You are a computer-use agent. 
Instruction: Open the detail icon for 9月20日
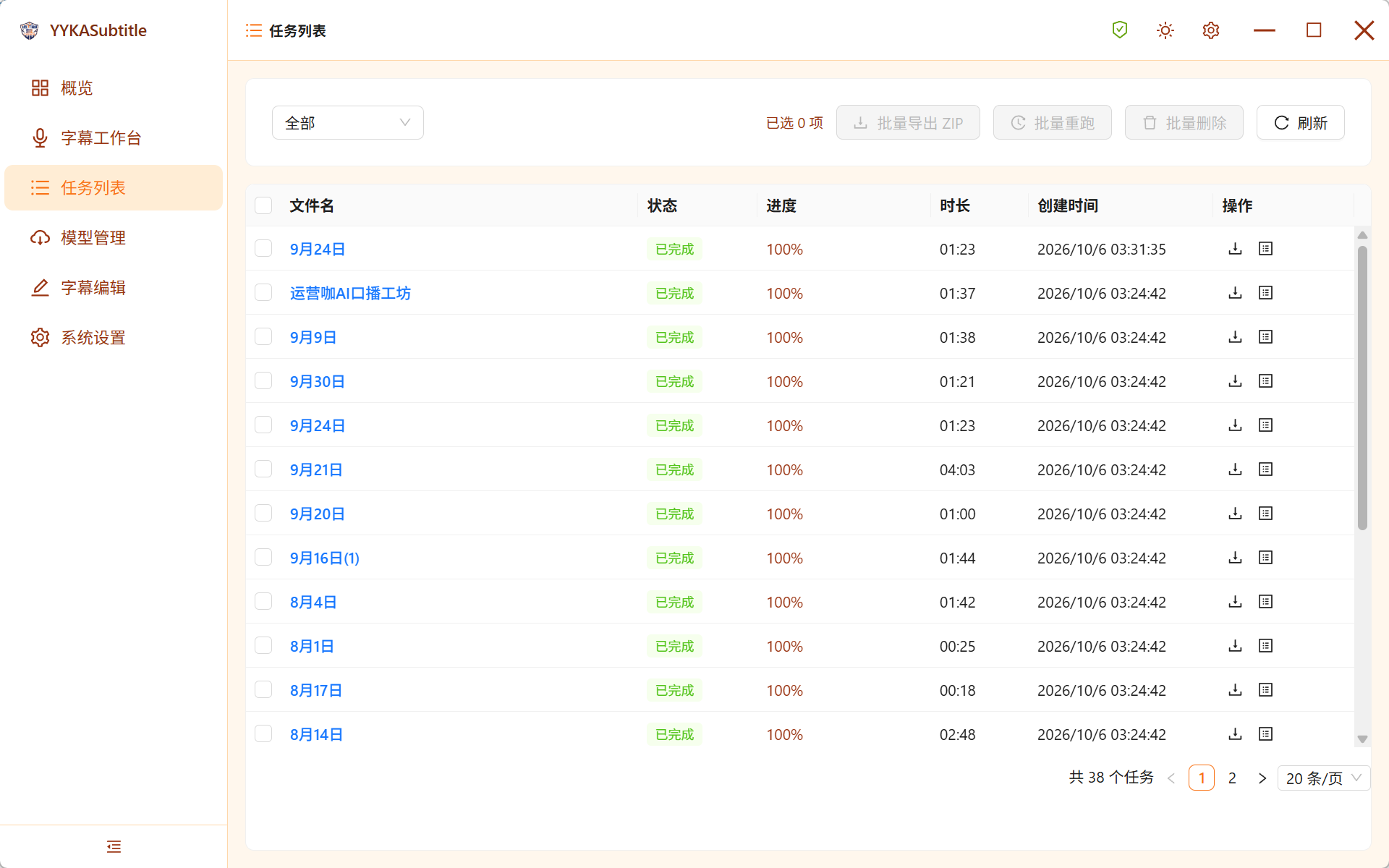1265,514
